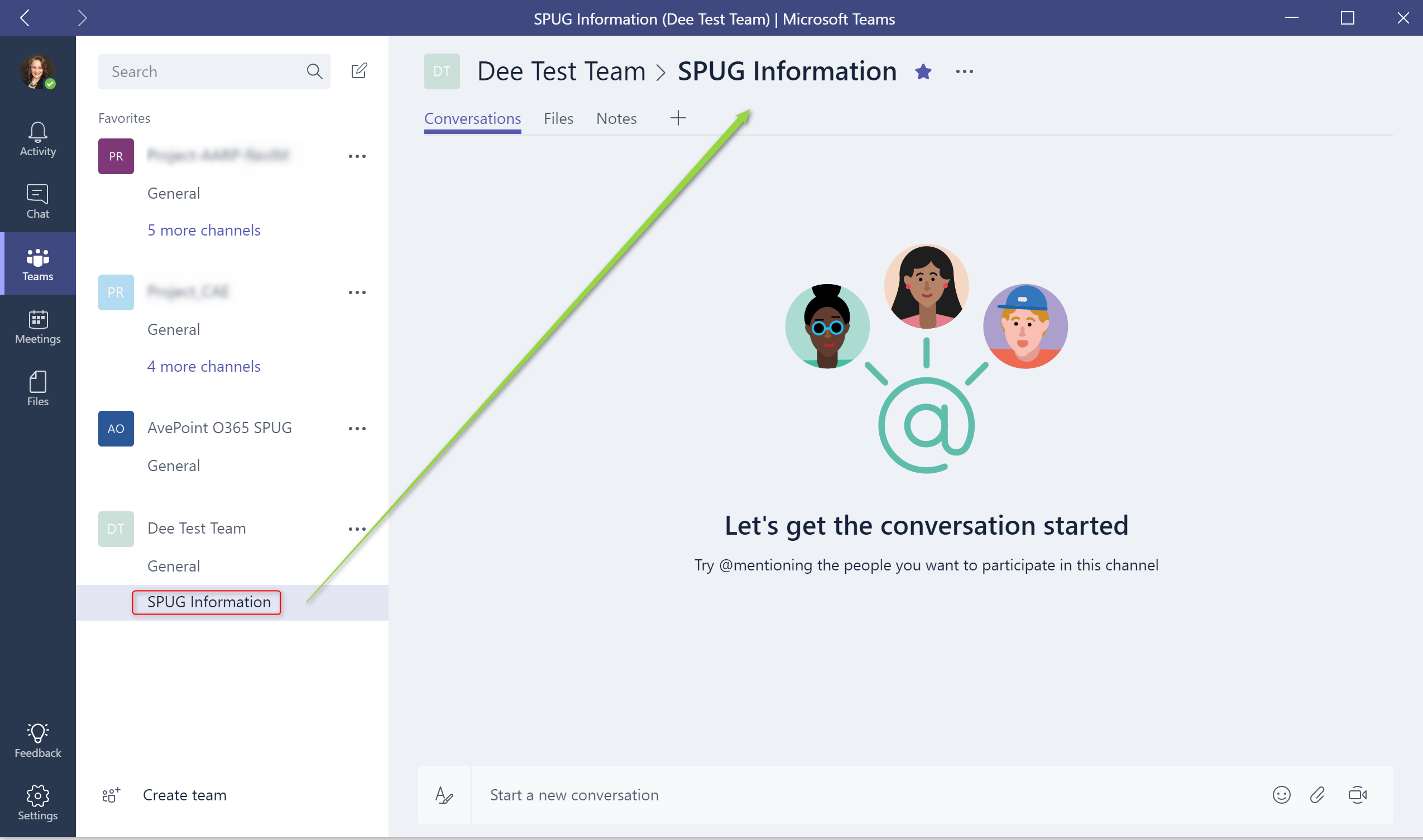The height and width of the screenshot is (840, 1423).
Task: Open the Feedback lightbulb
Action: [37, 741]
